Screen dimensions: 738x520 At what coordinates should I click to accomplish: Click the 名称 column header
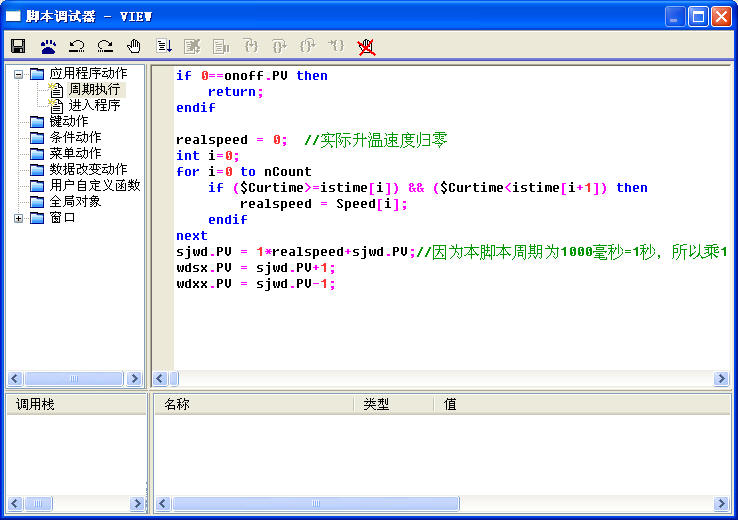pyautogui.click(x=177, y=404)
